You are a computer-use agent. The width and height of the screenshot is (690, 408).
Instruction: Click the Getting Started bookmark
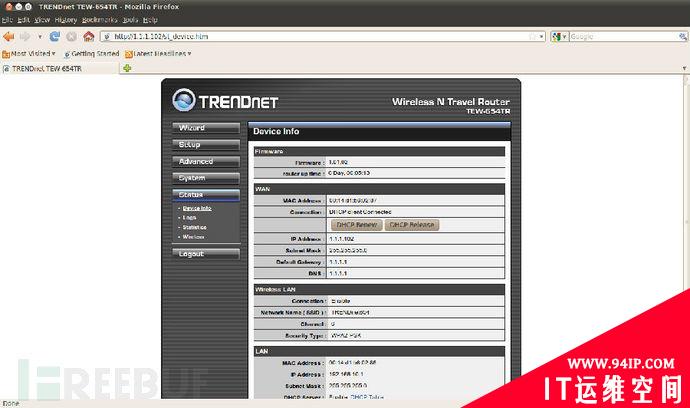(x=92, y=54)
